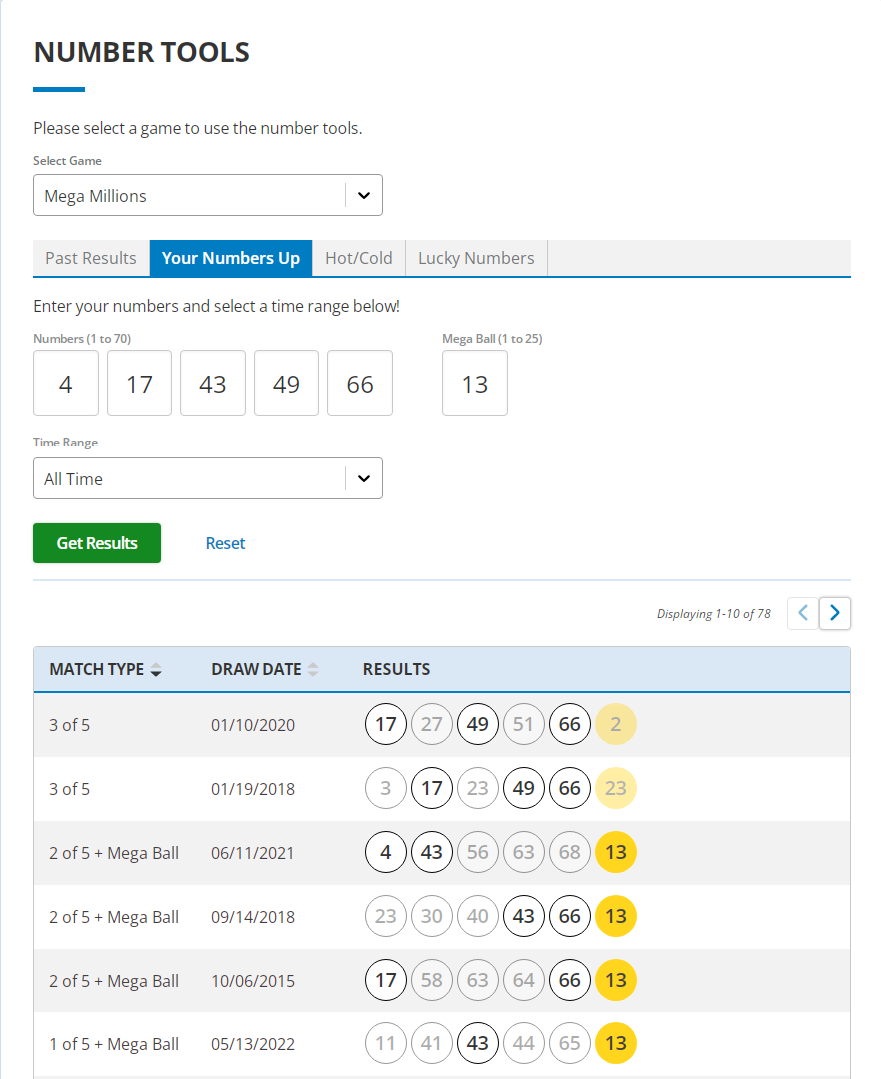Click the first number field containing 4
The height and width of the screenshot is (1079, 881).
(66, 384)
